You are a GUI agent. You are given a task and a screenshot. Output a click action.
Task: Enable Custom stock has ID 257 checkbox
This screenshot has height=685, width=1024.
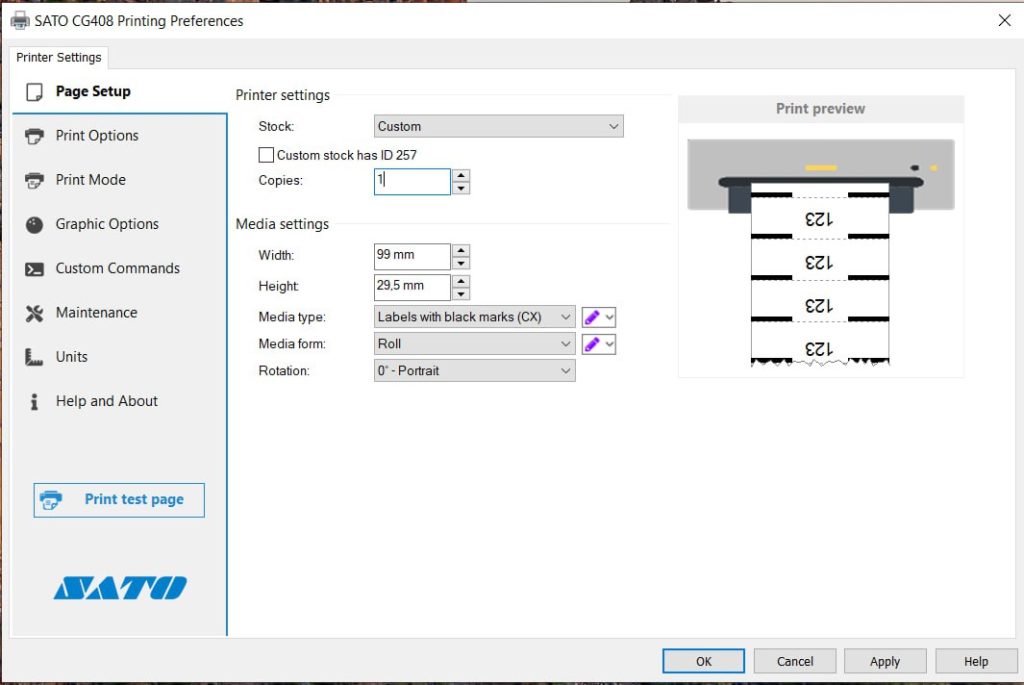pyautogui.click(x=266, y=155)
